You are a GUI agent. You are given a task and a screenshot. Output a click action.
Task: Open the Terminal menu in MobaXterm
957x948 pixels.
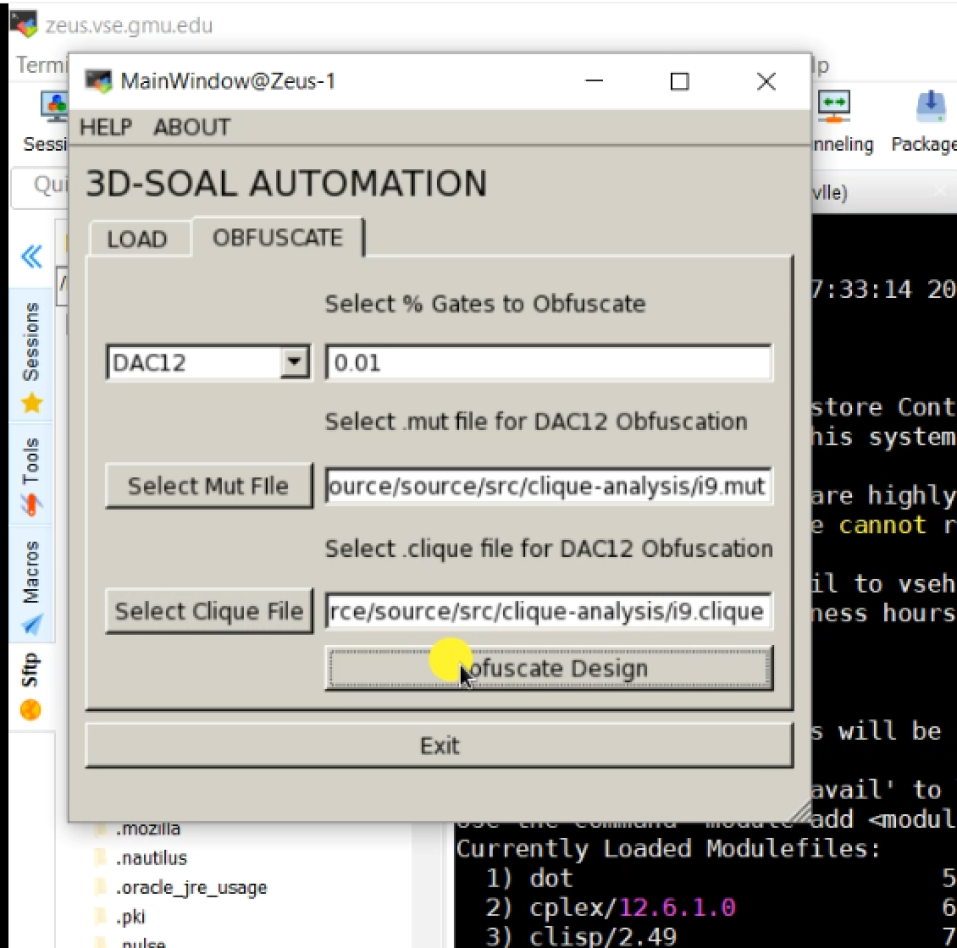(x=40, y=65)
